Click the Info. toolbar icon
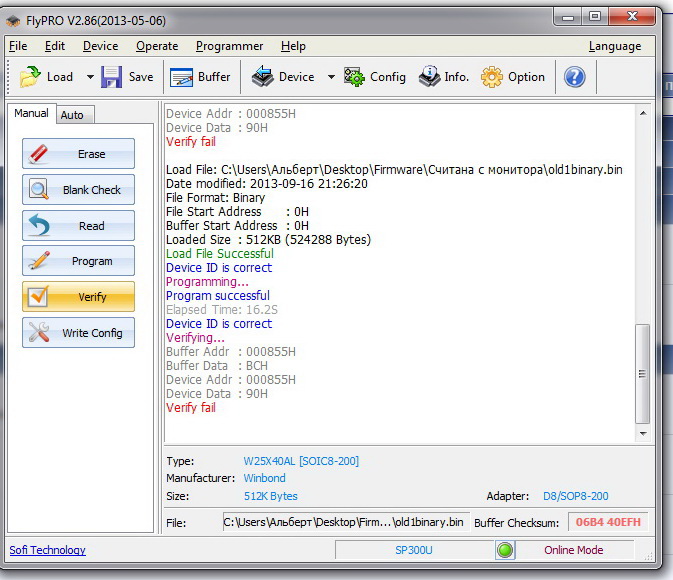673x580 pixels. [x=429, y=77]
